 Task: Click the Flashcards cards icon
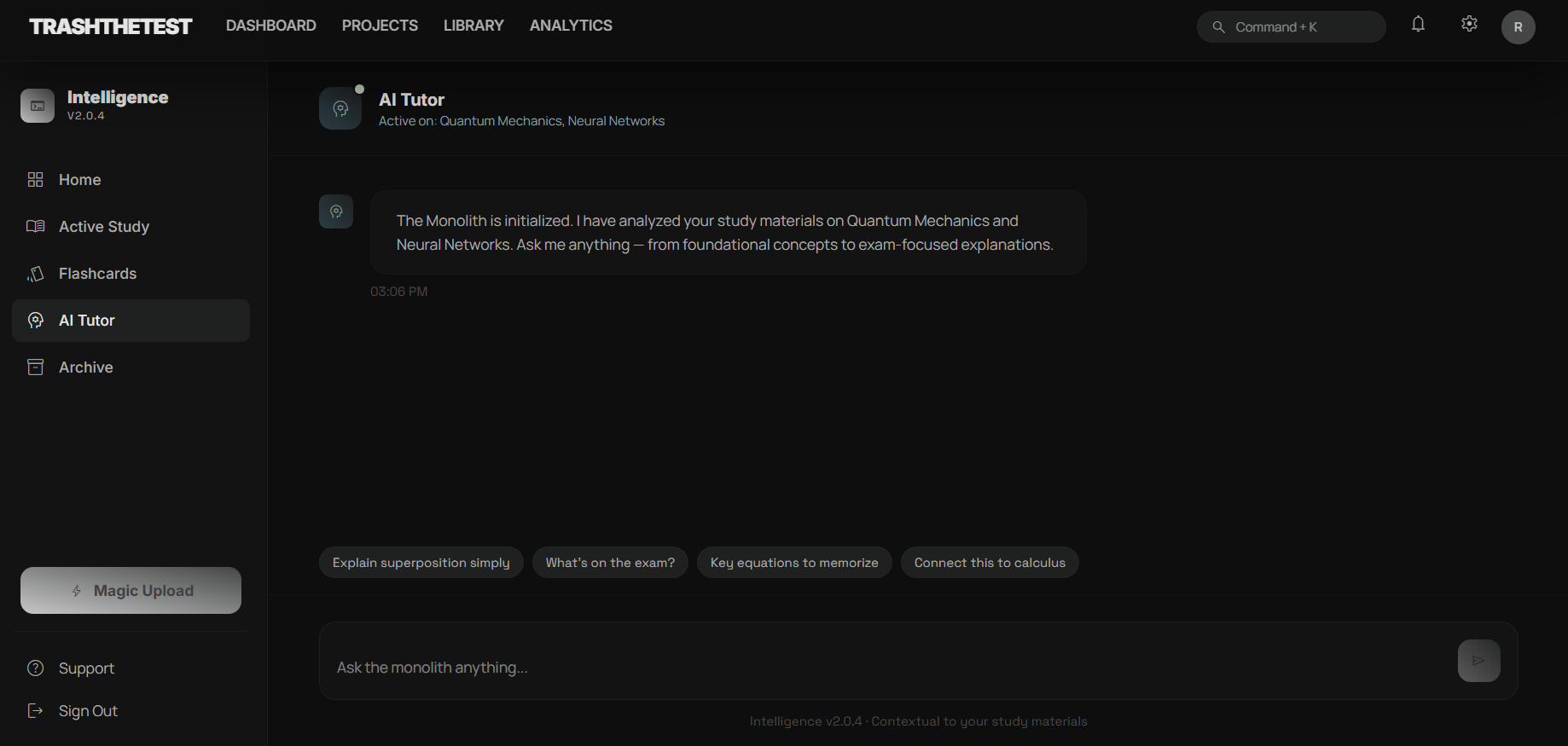click(x=36, y=274)
